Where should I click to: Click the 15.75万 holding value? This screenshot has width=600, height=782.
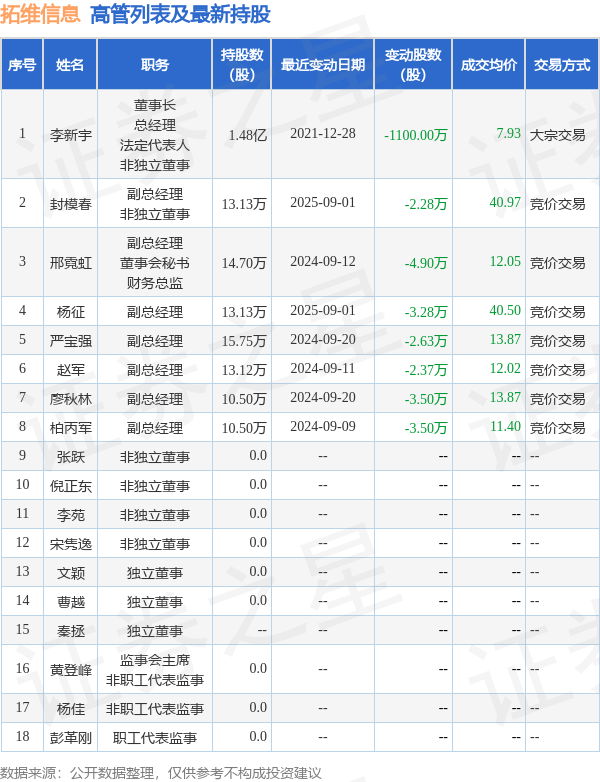pos(244,341)
